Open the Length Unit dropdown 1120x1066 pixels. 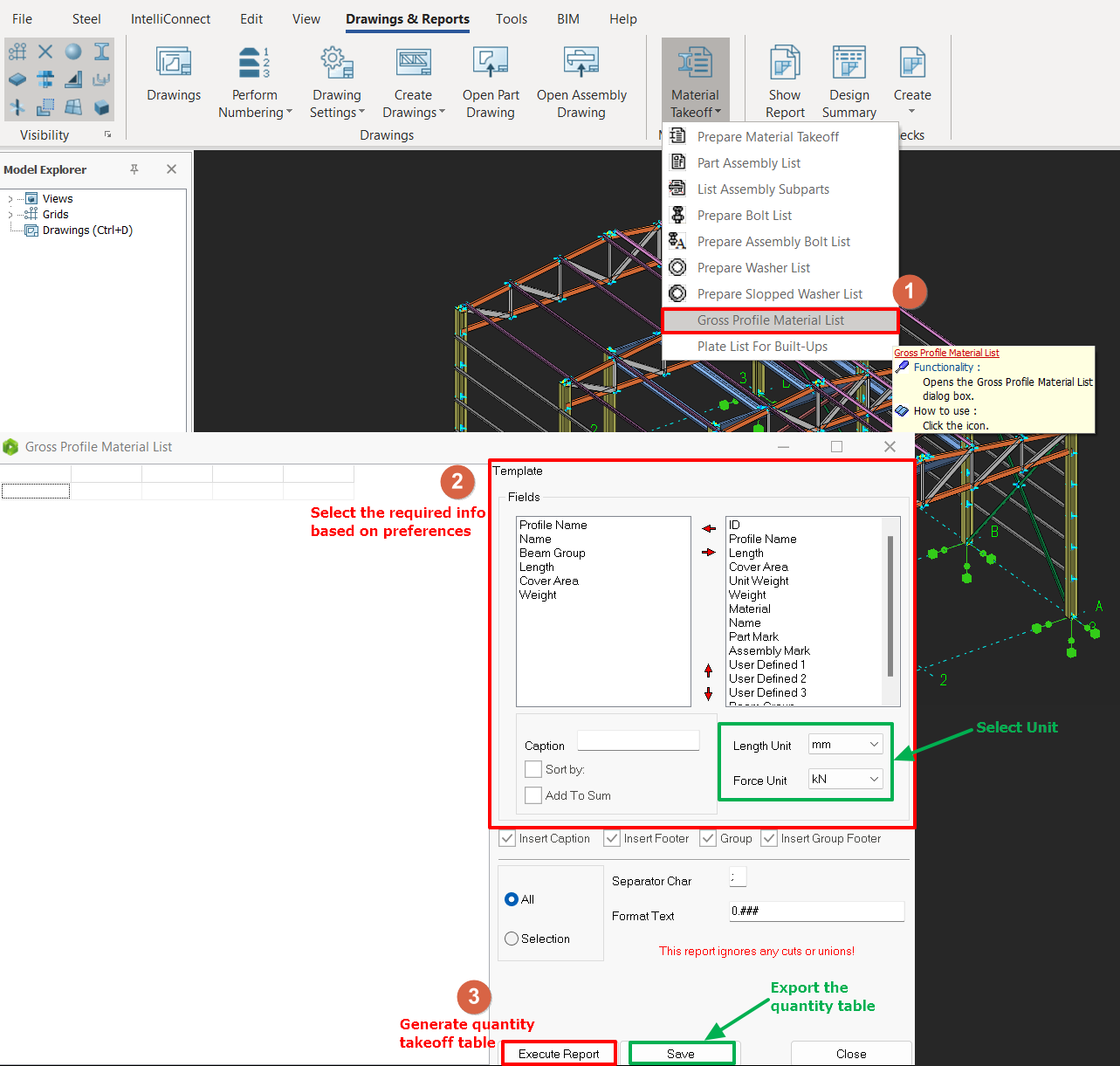[845, 745]
